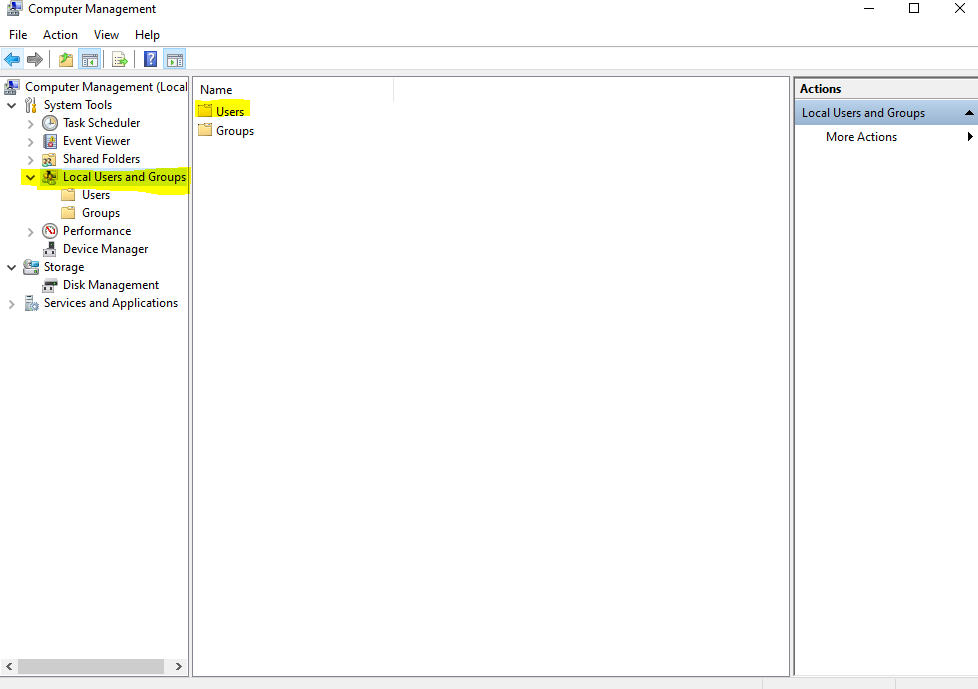Open the View menu
Screen dimensions: 978x689
(x=106, y=35)
